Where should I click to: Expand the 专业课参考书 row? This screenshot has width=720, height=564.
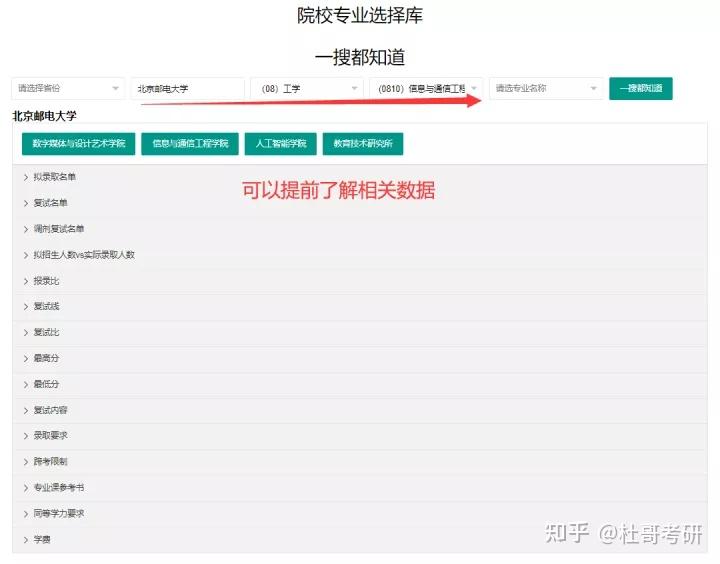coord(360,488)
